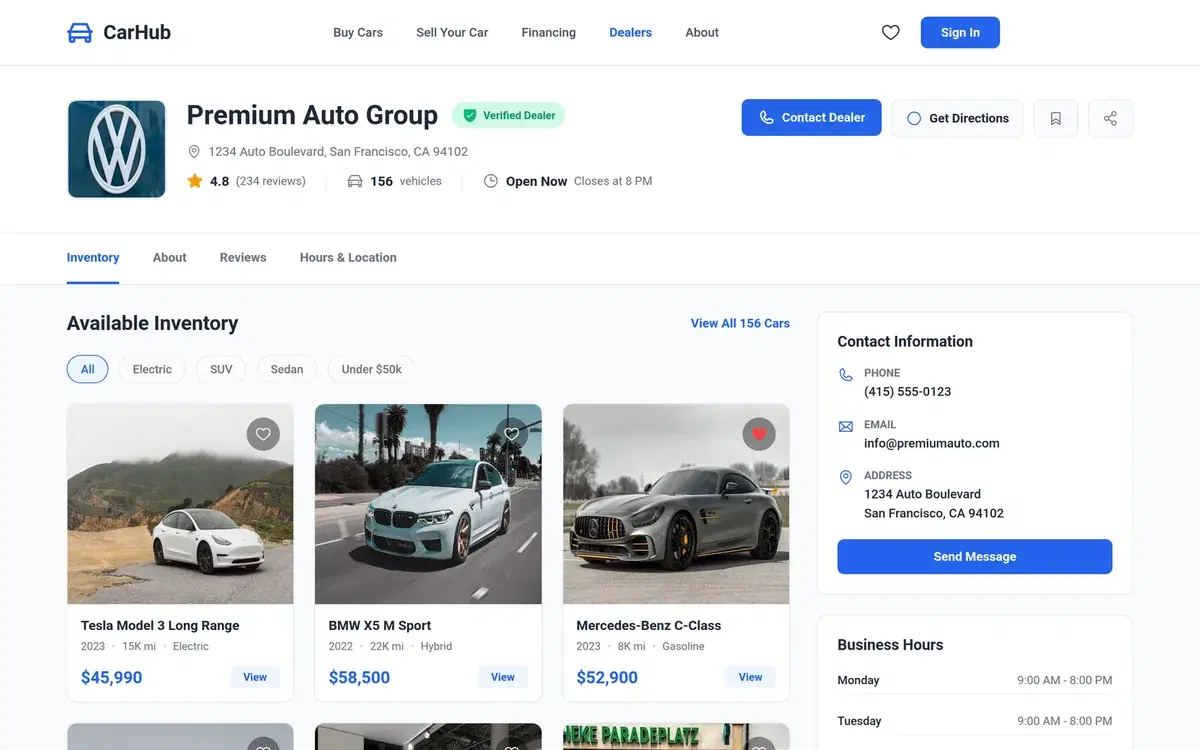Viewport: 1200px width, 750px height.
Task: Open the Hours & Location tab
Action: pyautogui.click(x=348, y=258)
